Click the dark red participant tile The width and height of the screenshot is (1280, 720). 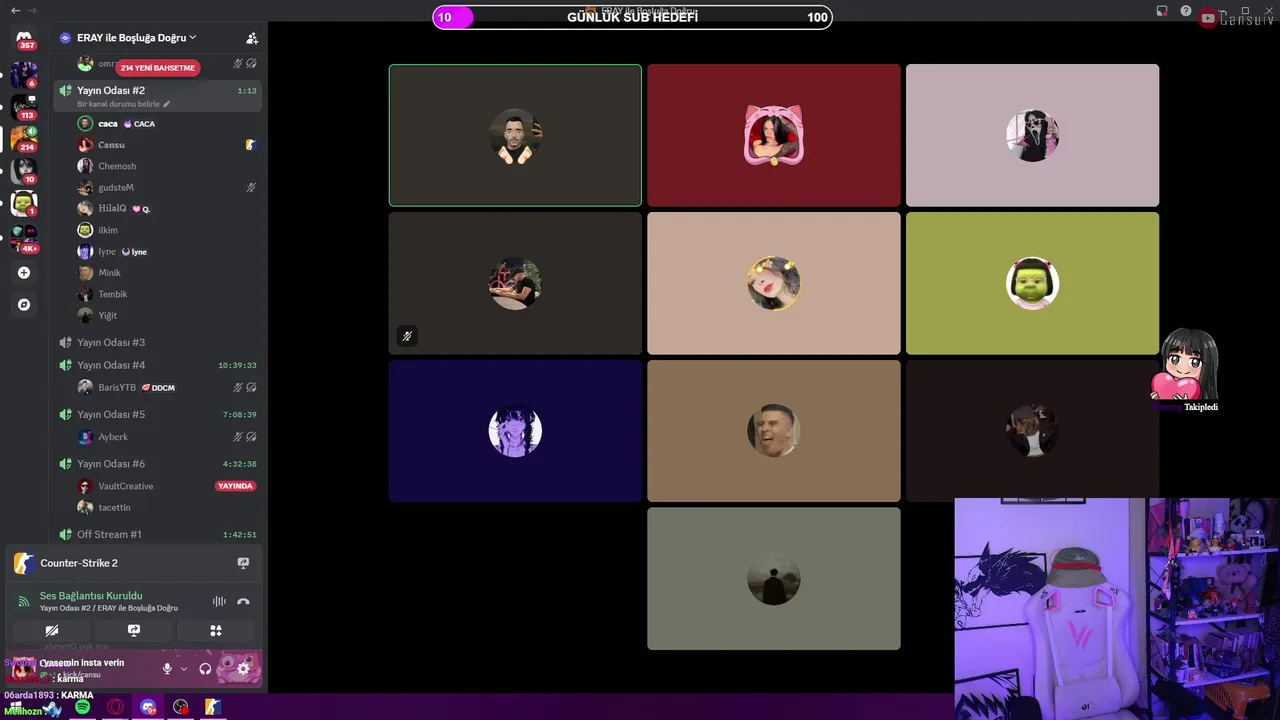coord(774,135)
